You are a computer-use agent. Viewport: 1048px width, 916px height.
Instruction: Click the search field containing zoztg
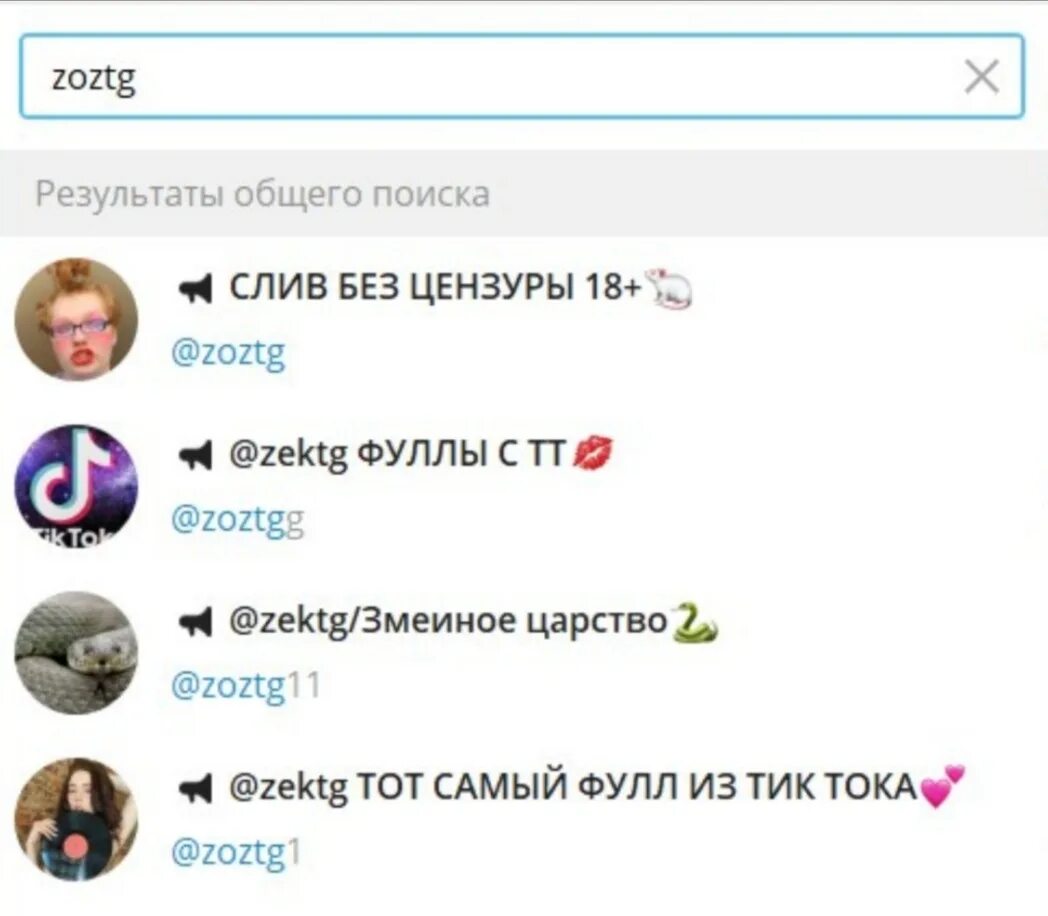coord(522,77)
